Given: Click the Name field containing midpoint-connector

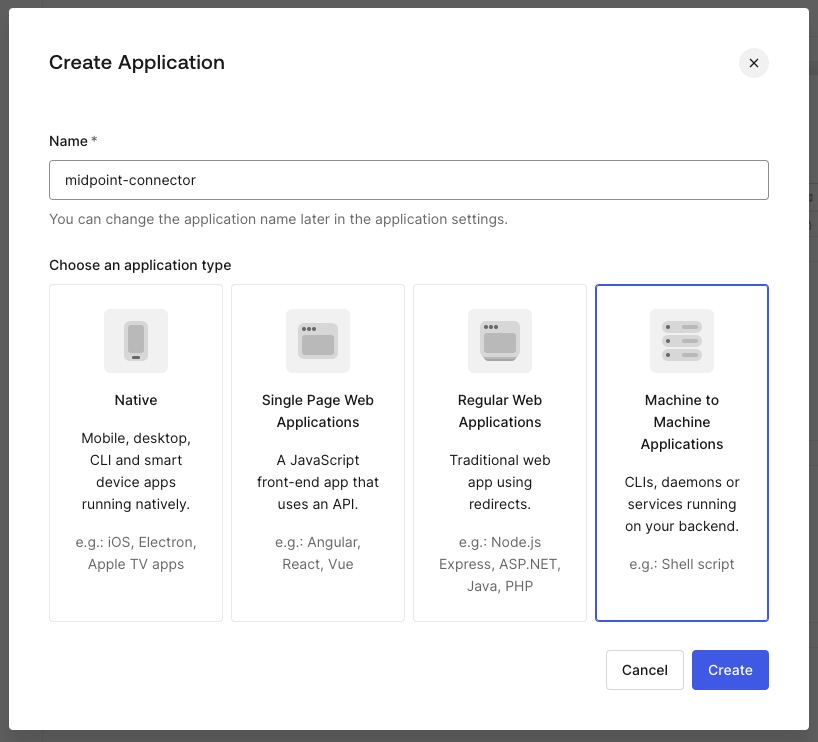Looking at the screenshot, I should tap(408, 180).
